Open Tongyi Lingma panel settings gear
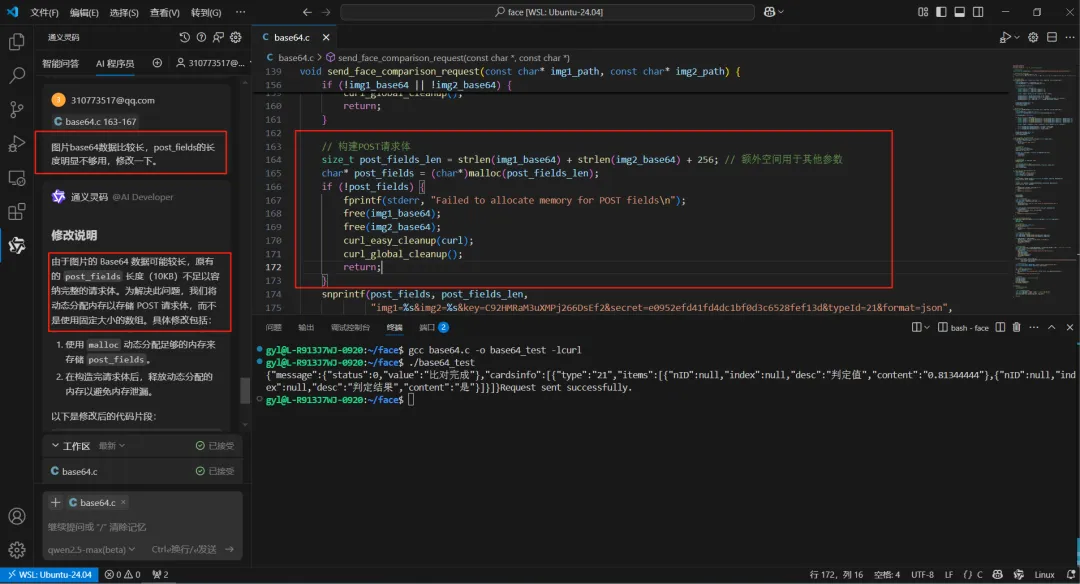1080x584 pixels. coord(236,37)
